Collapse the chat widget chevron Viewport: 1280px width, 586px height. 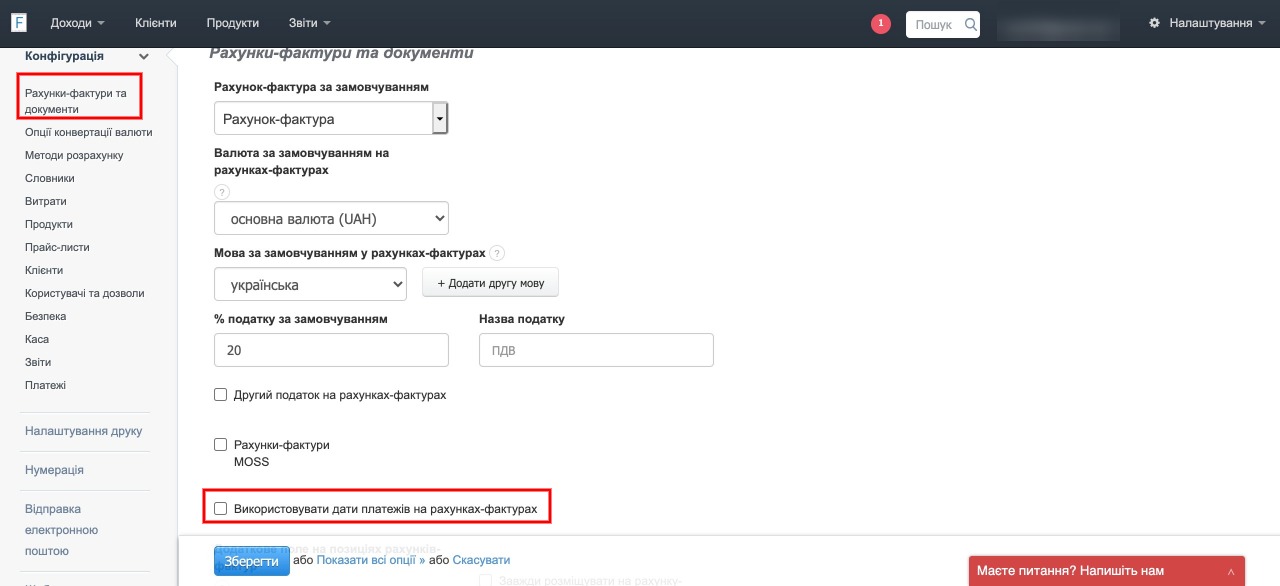tap(1230, 571)
